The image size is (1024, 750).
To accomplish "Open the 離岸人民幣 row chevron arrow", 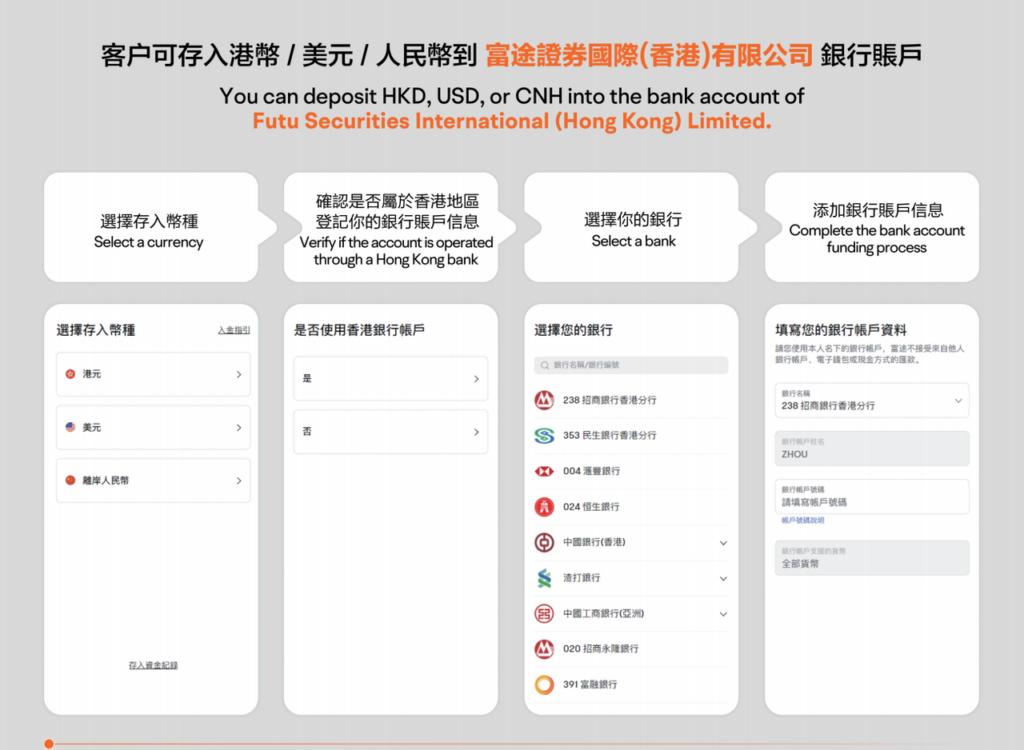I will [238, 480].
